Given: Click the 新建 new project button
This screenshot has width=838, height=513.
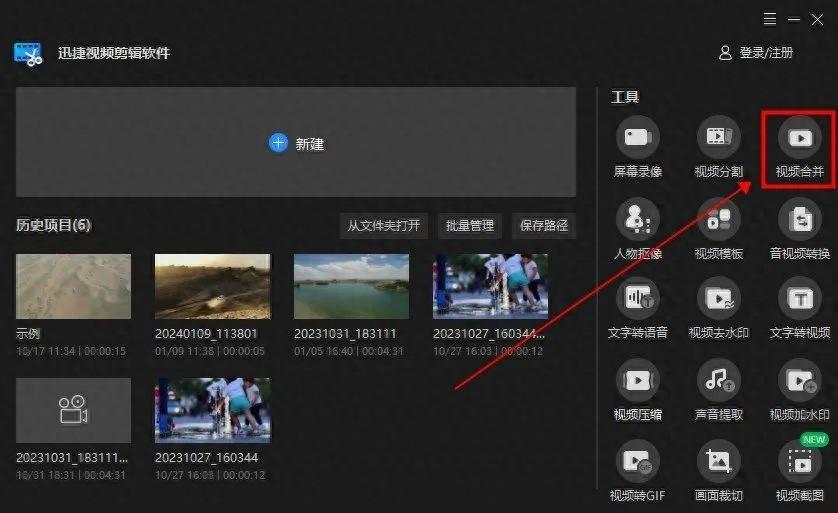Looking at the screenshot, I should 296,143.
